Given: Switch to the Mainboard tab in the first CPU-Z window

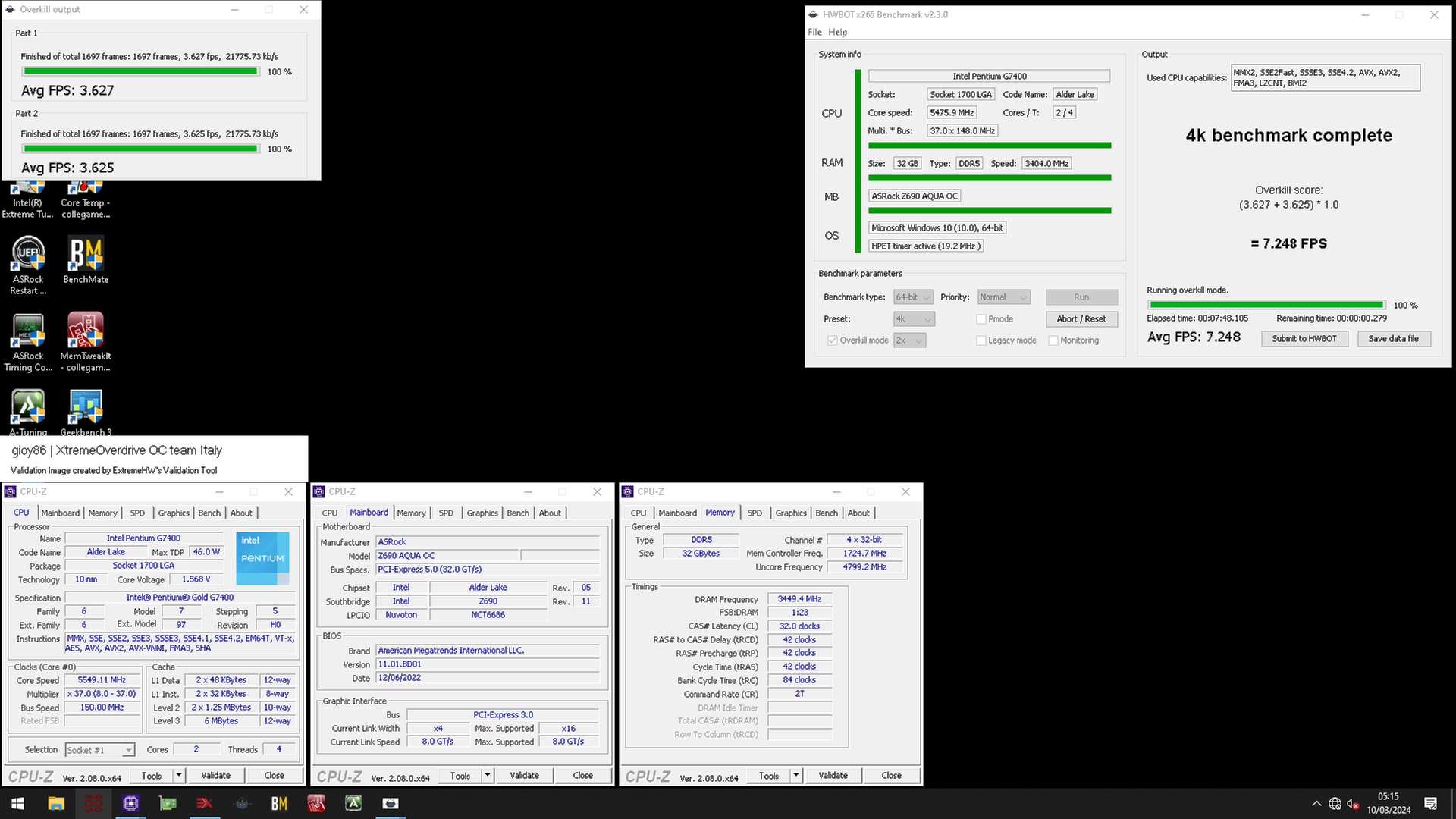Looking at the screenshot, I should click(x=61, y=513).
